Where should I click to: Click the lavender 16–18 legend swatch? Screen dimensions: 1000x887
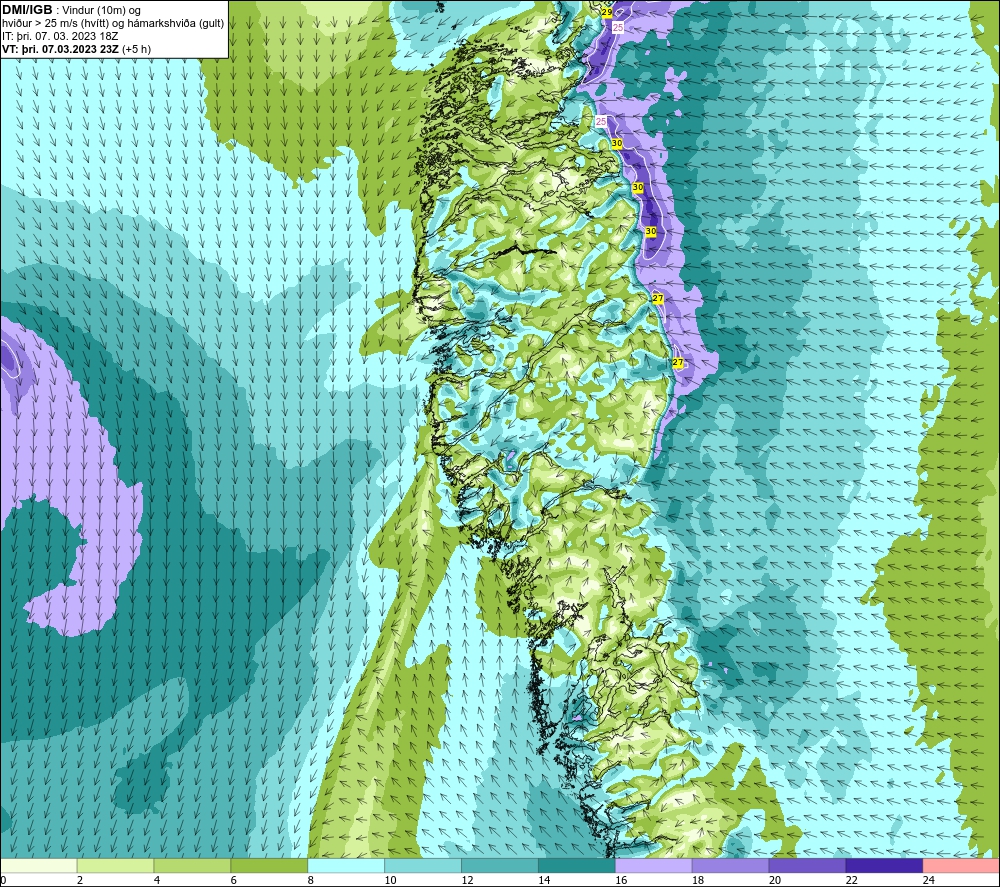(x=653, y=866)
